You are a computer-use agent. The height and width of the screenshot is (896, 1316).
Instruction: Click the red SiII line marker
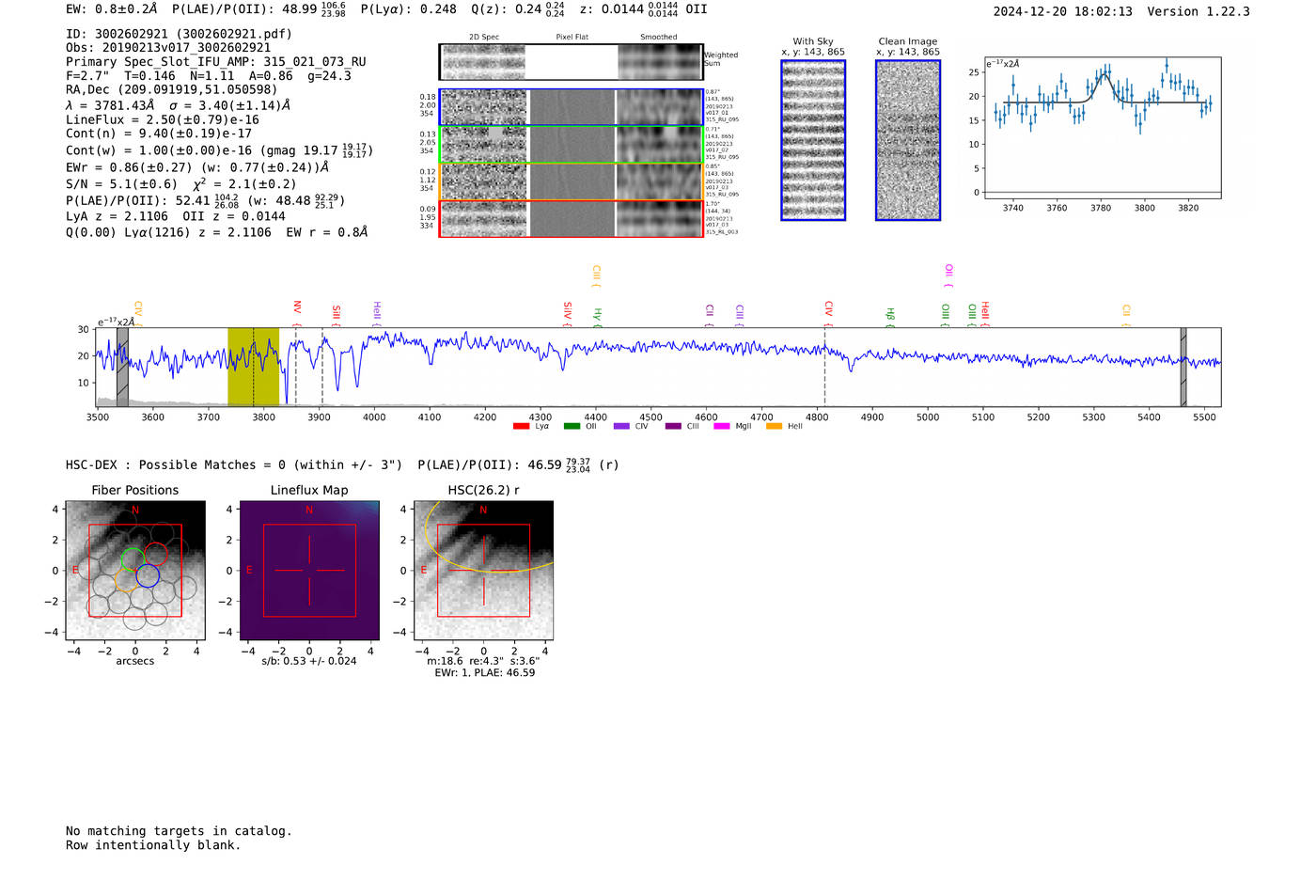tap(336, 313)
